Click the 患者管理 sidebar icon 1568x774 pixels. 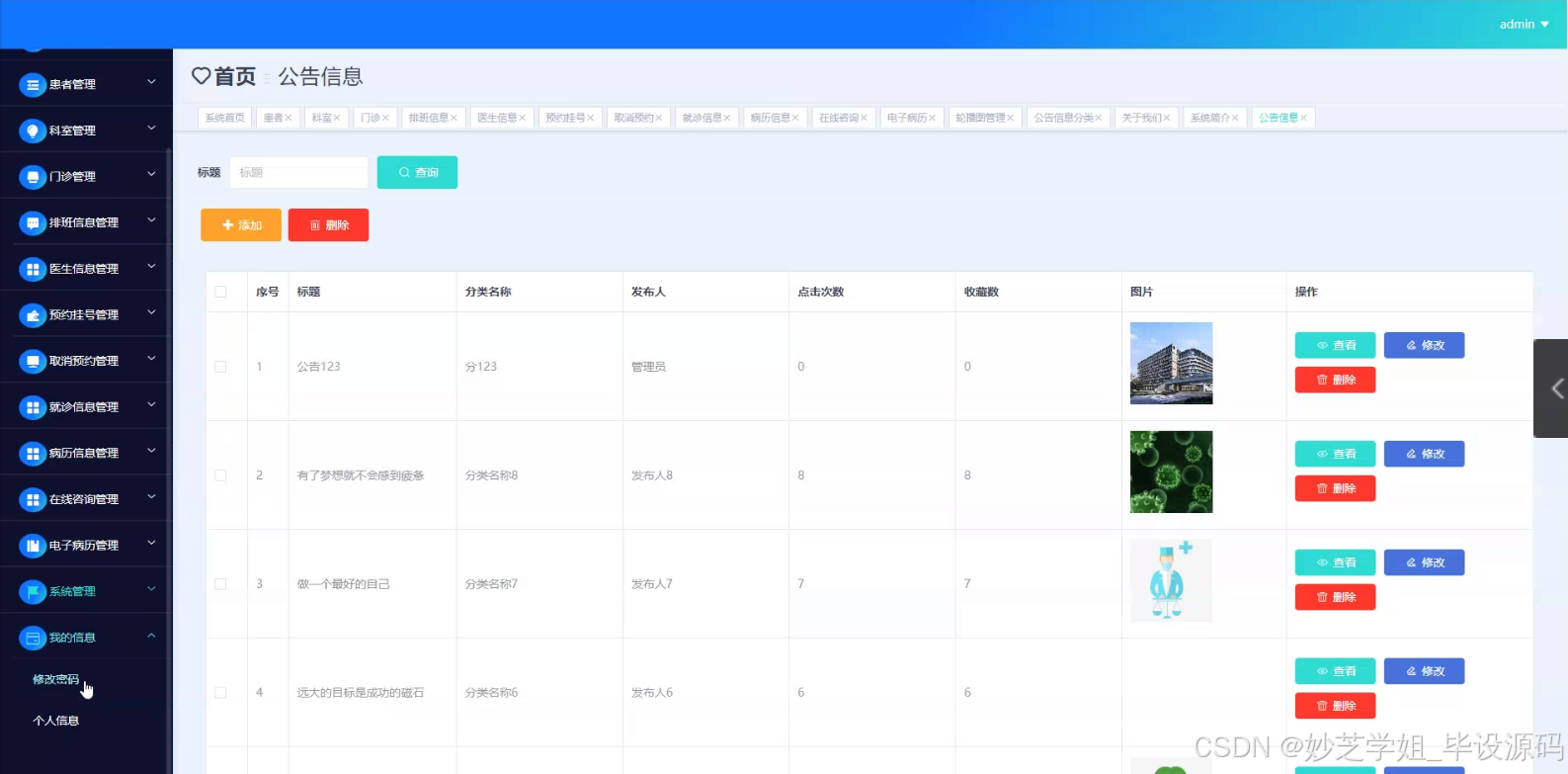point(33,84)
